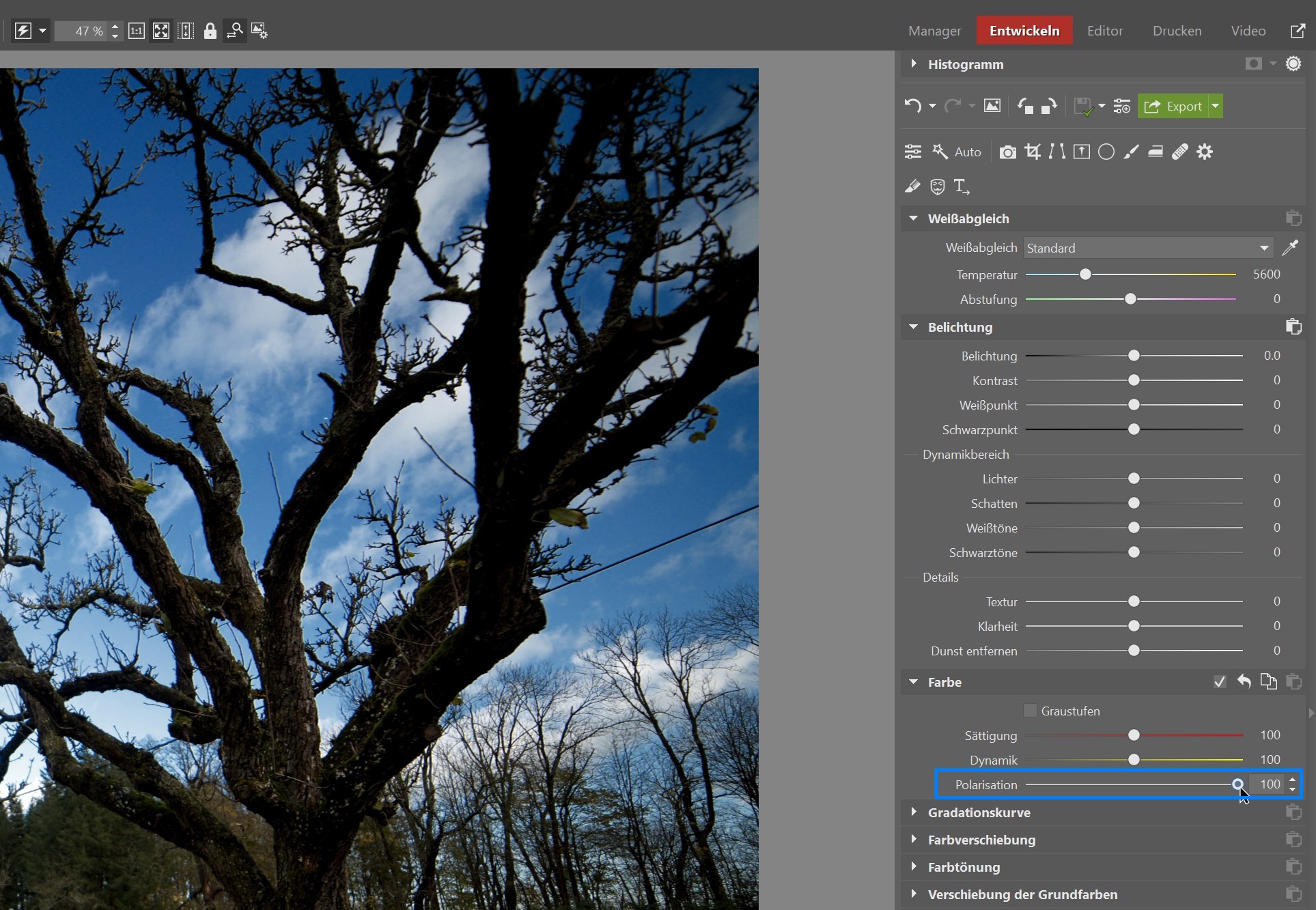
Task: Open the Manager tab
Action: 934,31
